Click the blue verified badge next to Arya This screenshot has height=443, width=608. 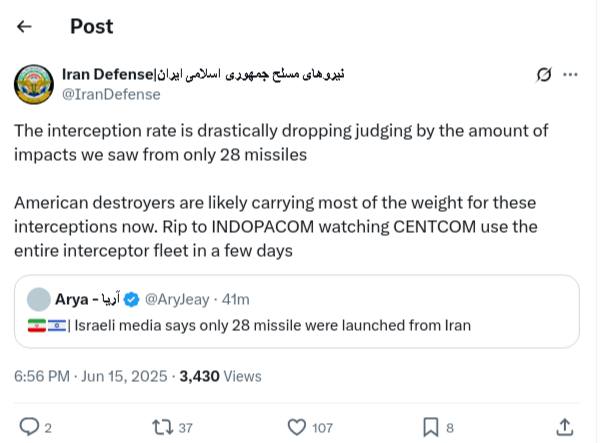coord(136,299)
